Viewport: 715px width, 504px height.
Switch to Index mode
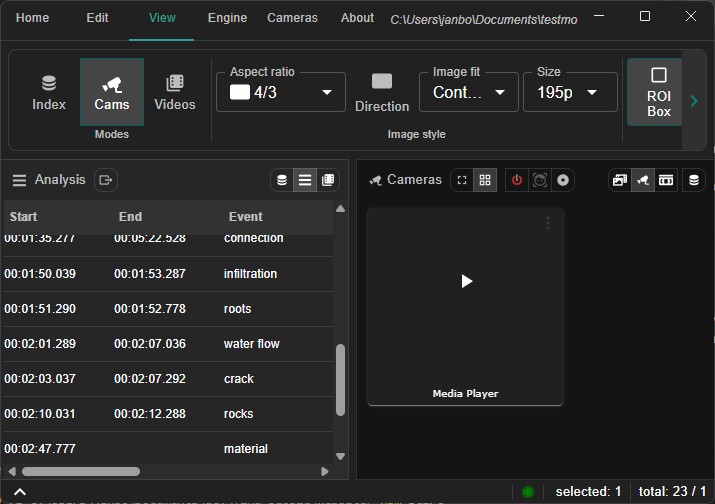(49, 93)
